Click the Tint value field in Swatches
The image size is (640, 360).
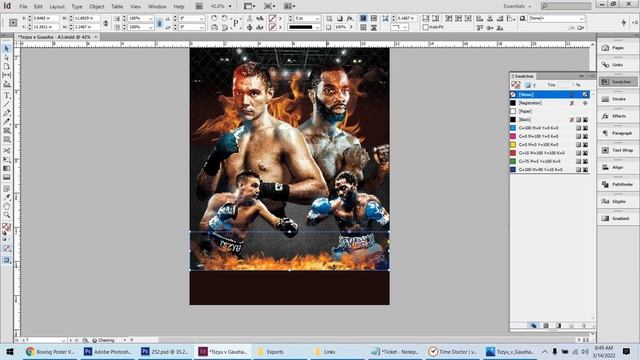(566, 85)
